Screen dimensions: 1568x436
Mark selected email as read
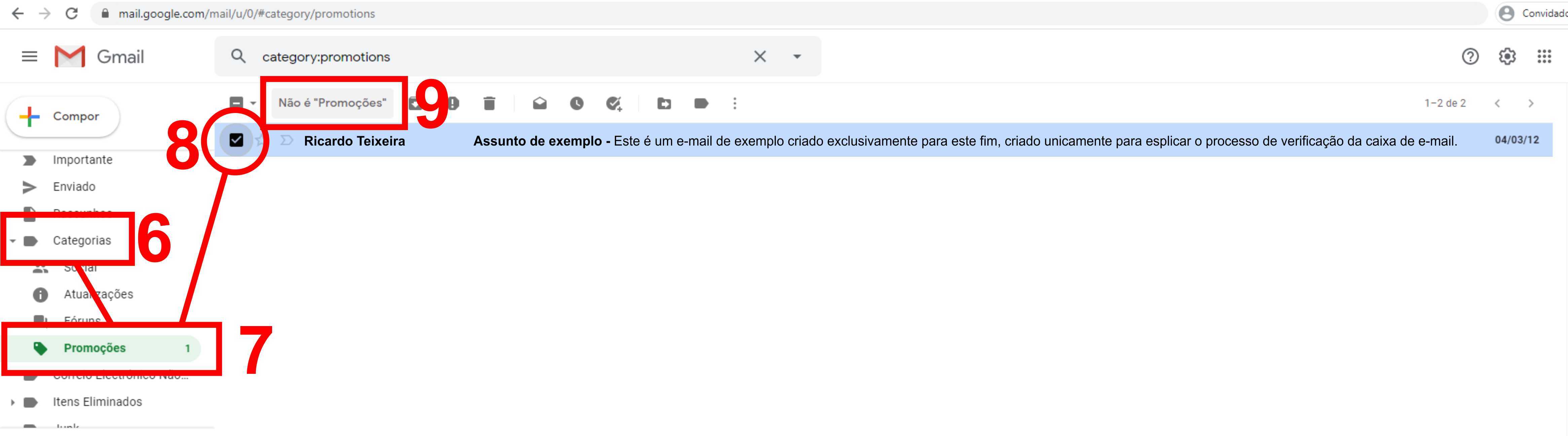(x=539, y=104)
